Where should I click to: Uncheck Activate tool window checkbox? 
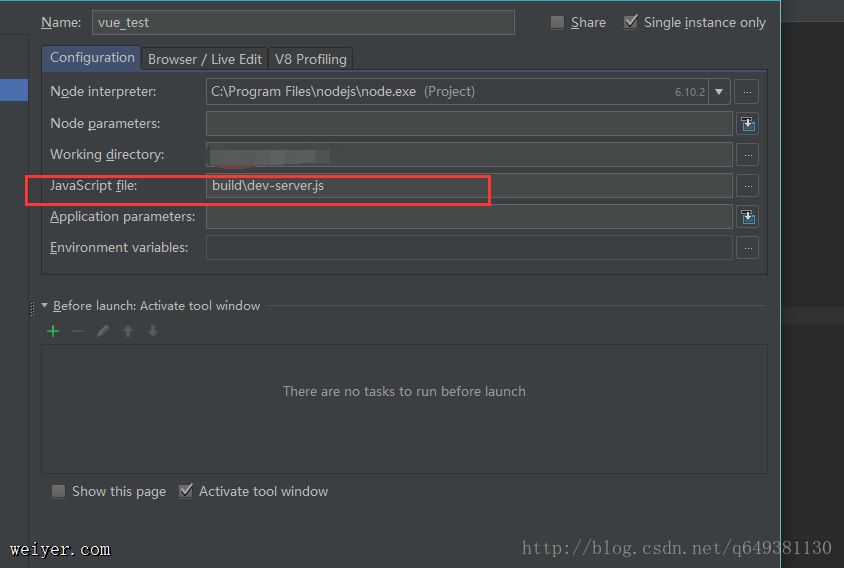click(x=186, y=491)
